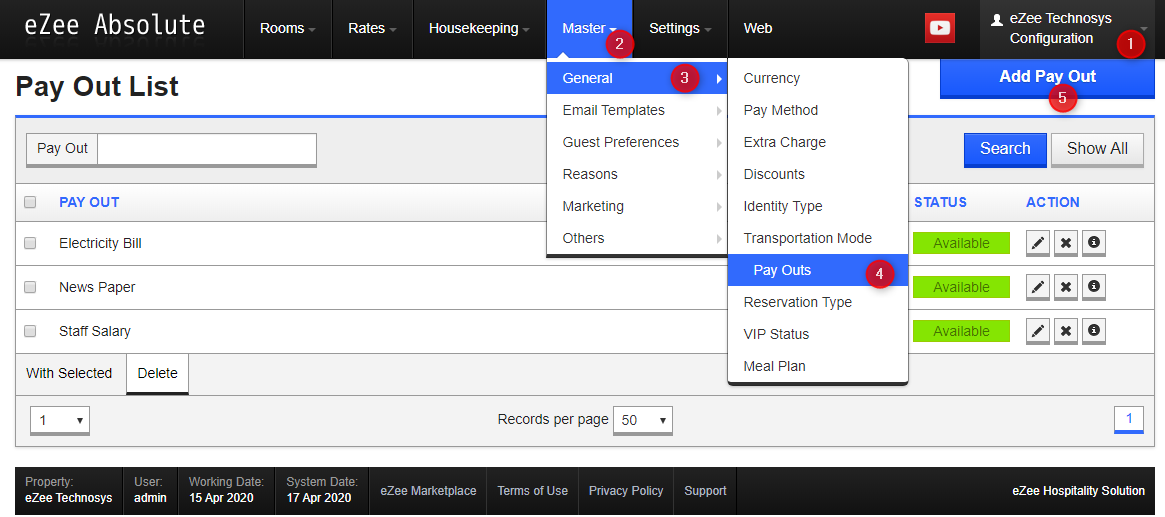Sort by PAY OUT column header

point(89,202)
